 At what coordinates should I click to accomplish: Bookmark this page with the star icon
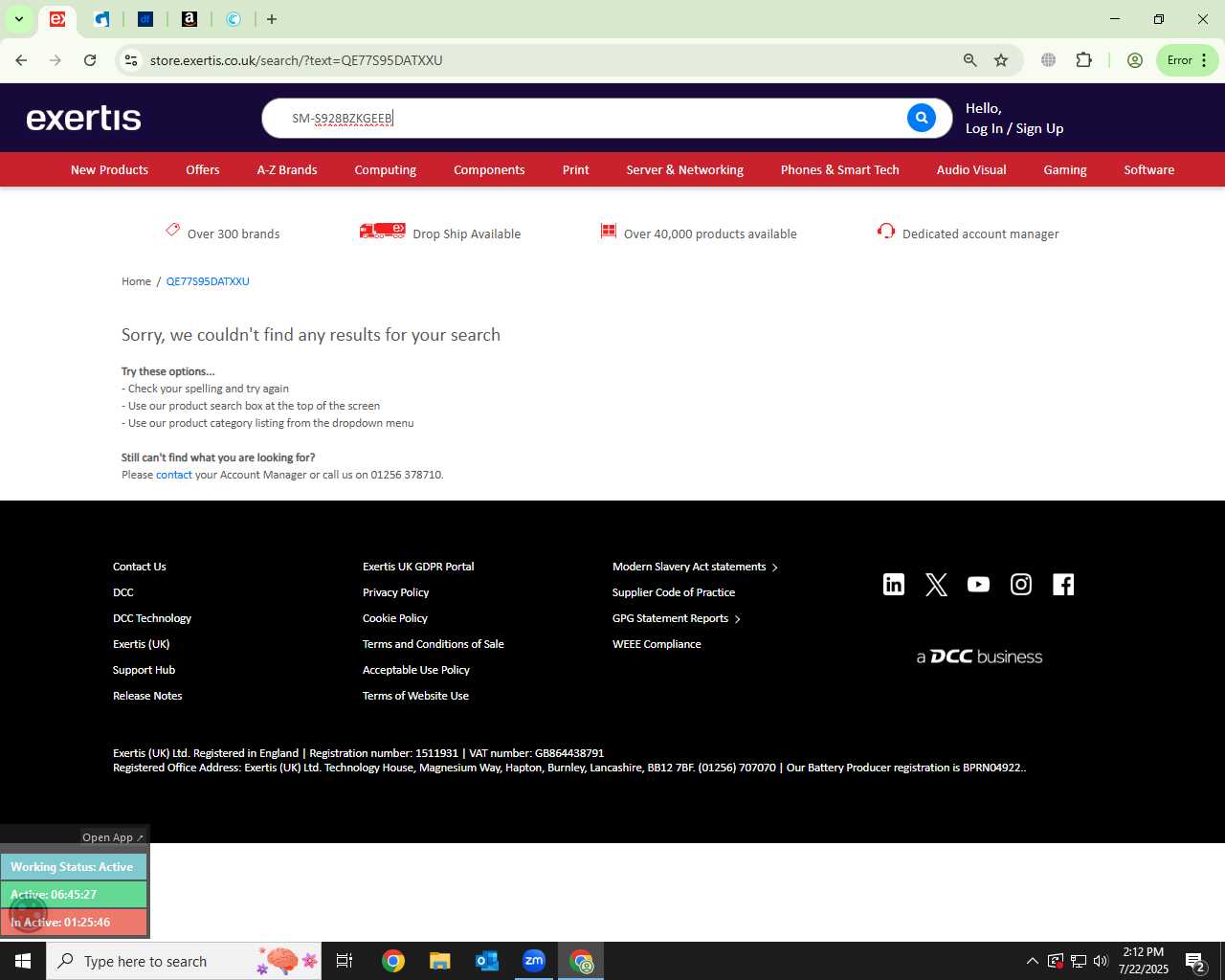1001,60
